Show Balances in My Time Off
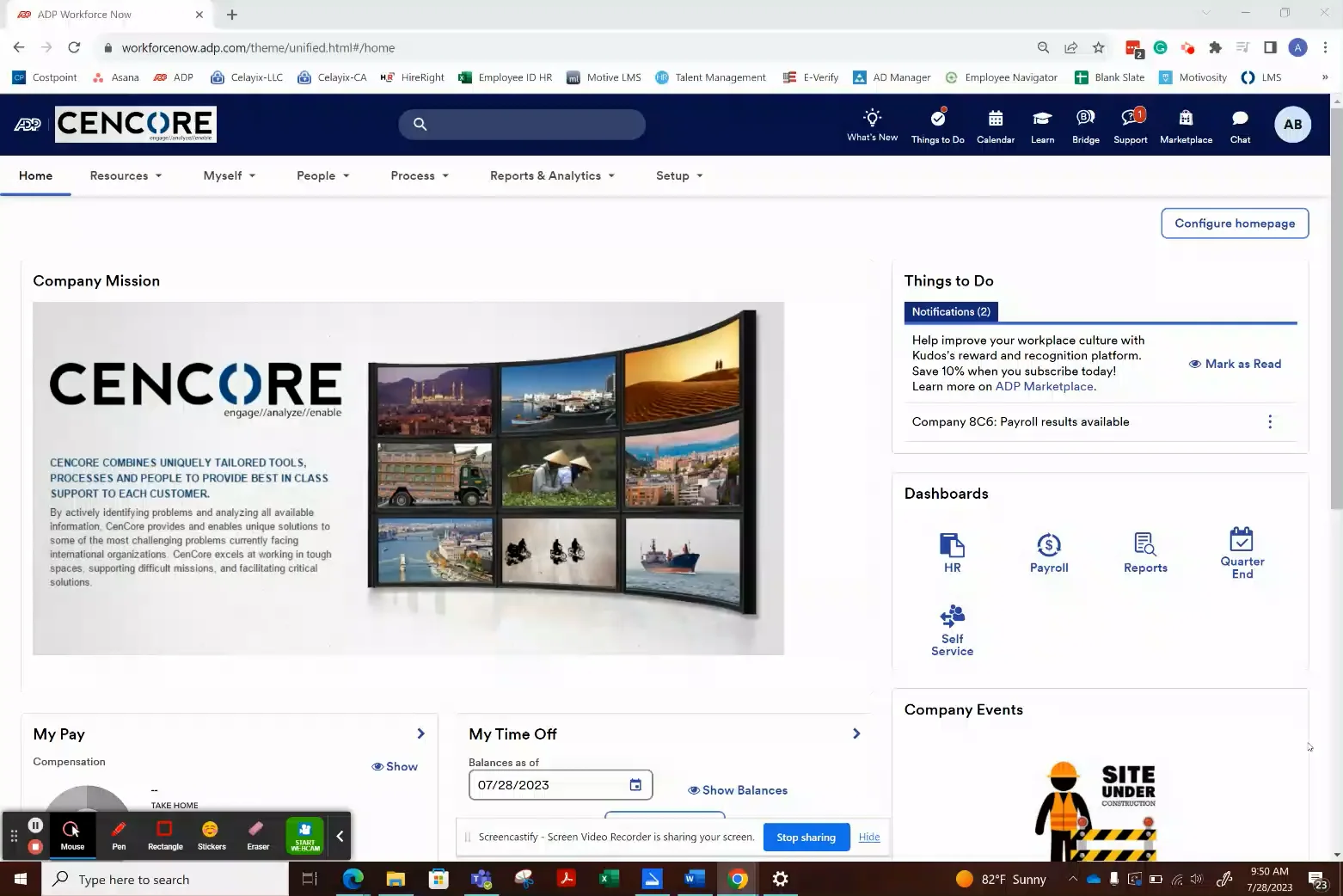 click(x=738, y=790)
